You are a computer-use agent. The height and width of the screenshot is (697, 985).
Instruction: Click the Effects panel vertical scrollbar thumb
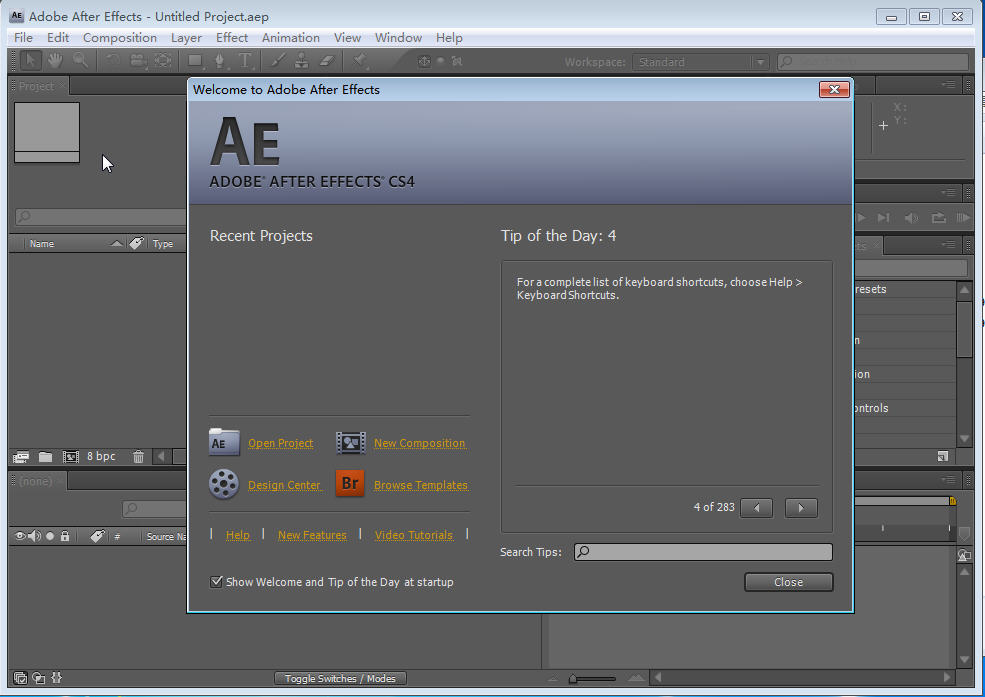[964, 329]
